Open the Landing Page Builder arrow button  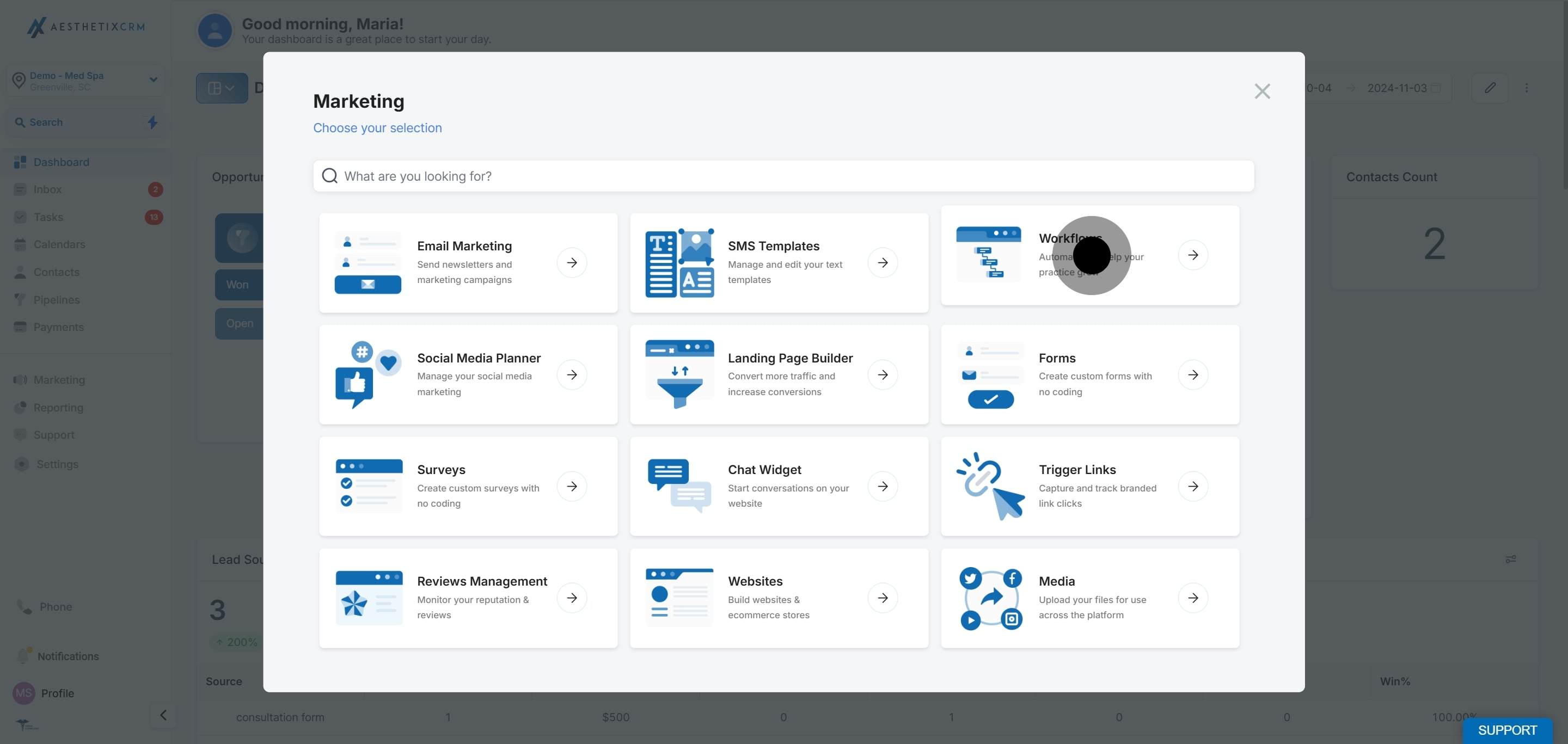pos(883,375)
